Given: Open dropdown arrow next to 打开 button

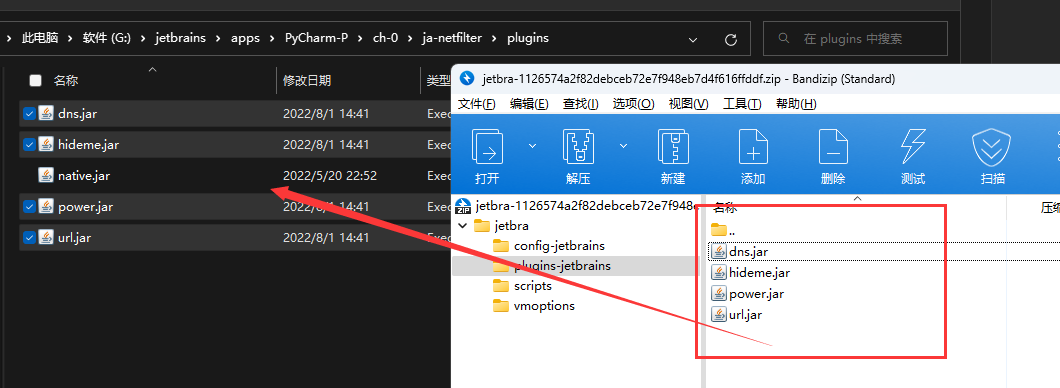Looking at the screenshot, I should click(532, 145).
